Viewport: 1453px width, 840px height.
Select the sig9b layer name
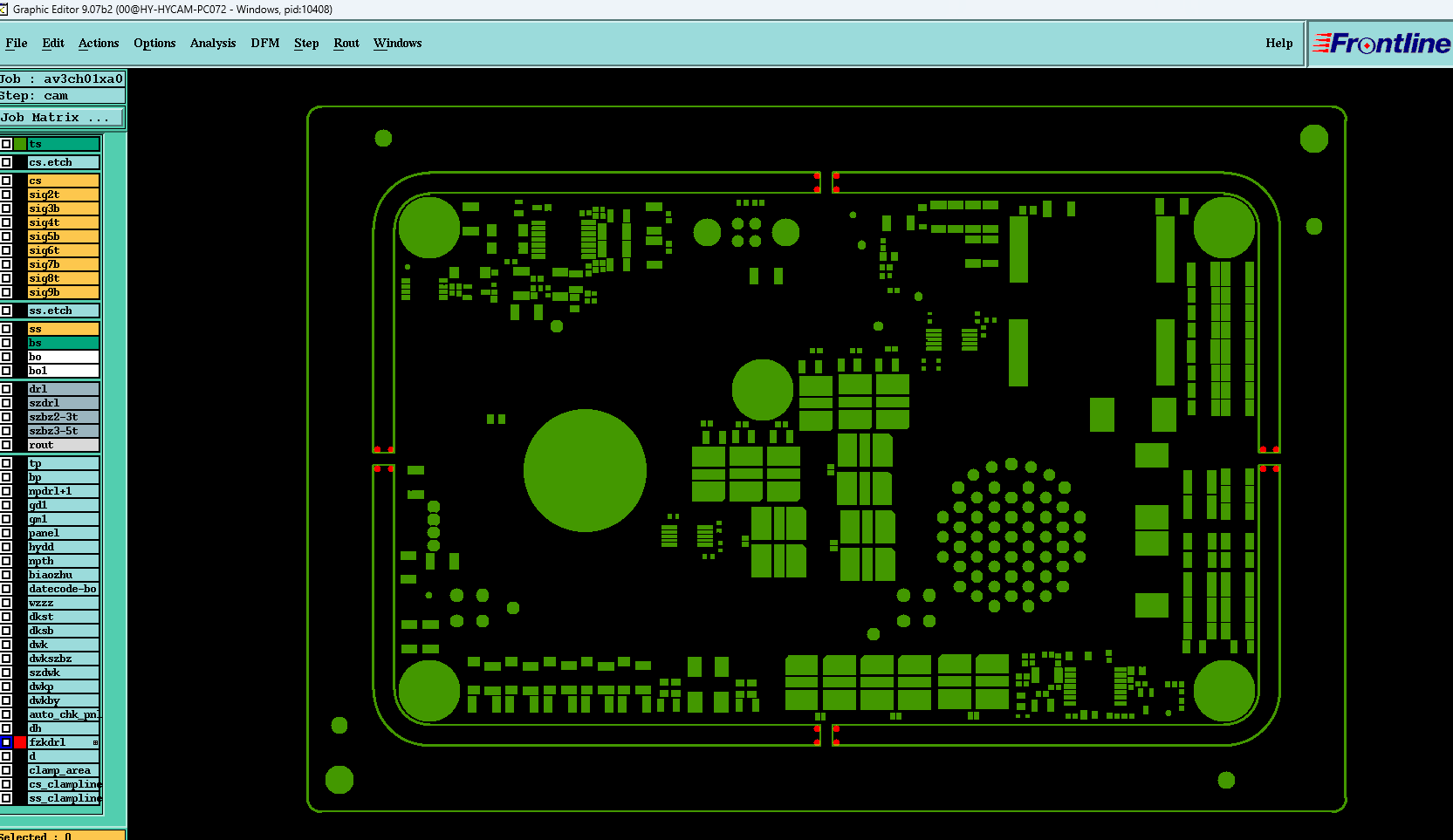pos(64,292)
